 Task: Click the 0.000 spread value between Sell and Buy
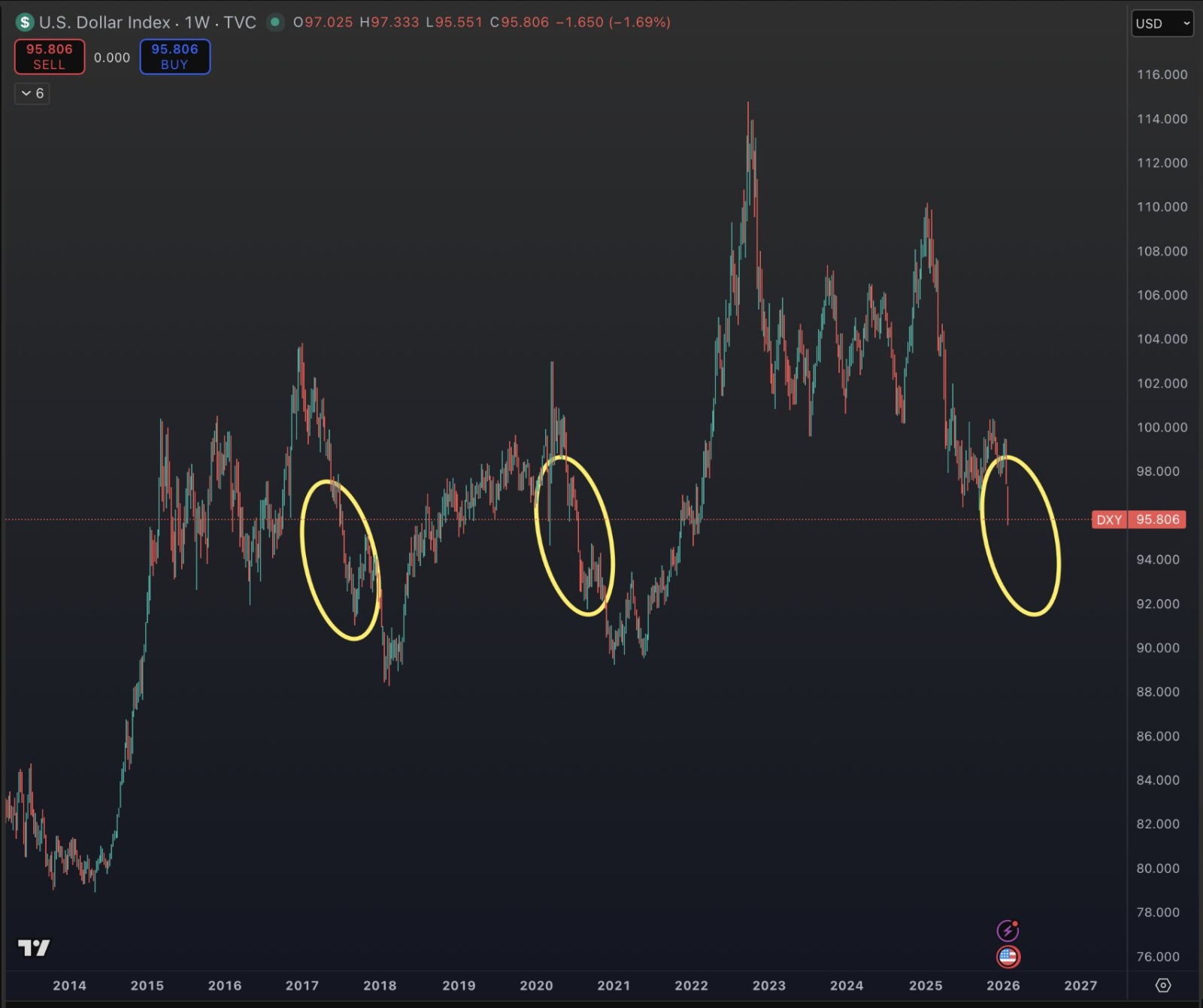click(112, 57)
